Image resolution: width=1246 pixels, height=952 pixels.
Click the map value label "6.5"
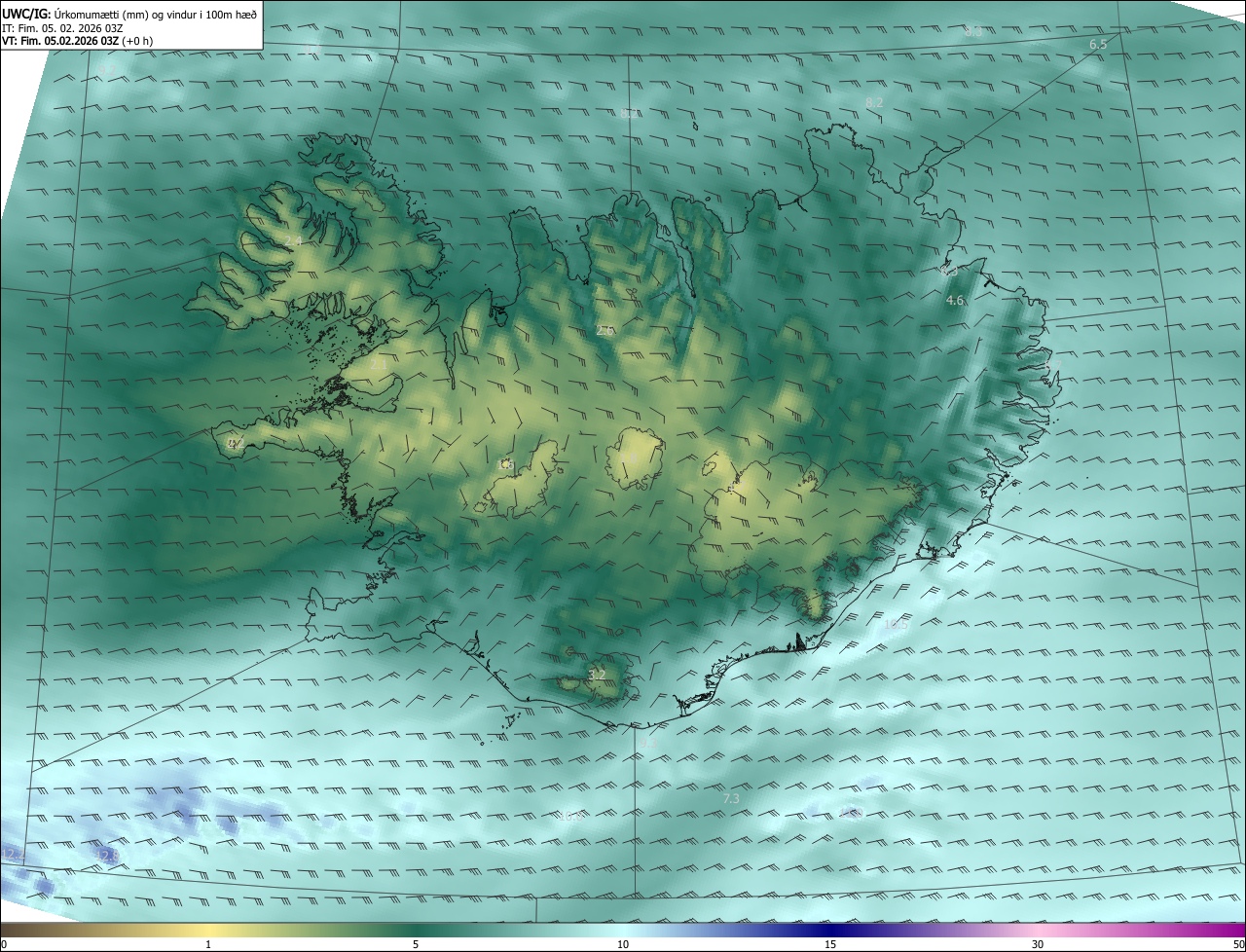pyautogui.click(x=1098, y=45)
